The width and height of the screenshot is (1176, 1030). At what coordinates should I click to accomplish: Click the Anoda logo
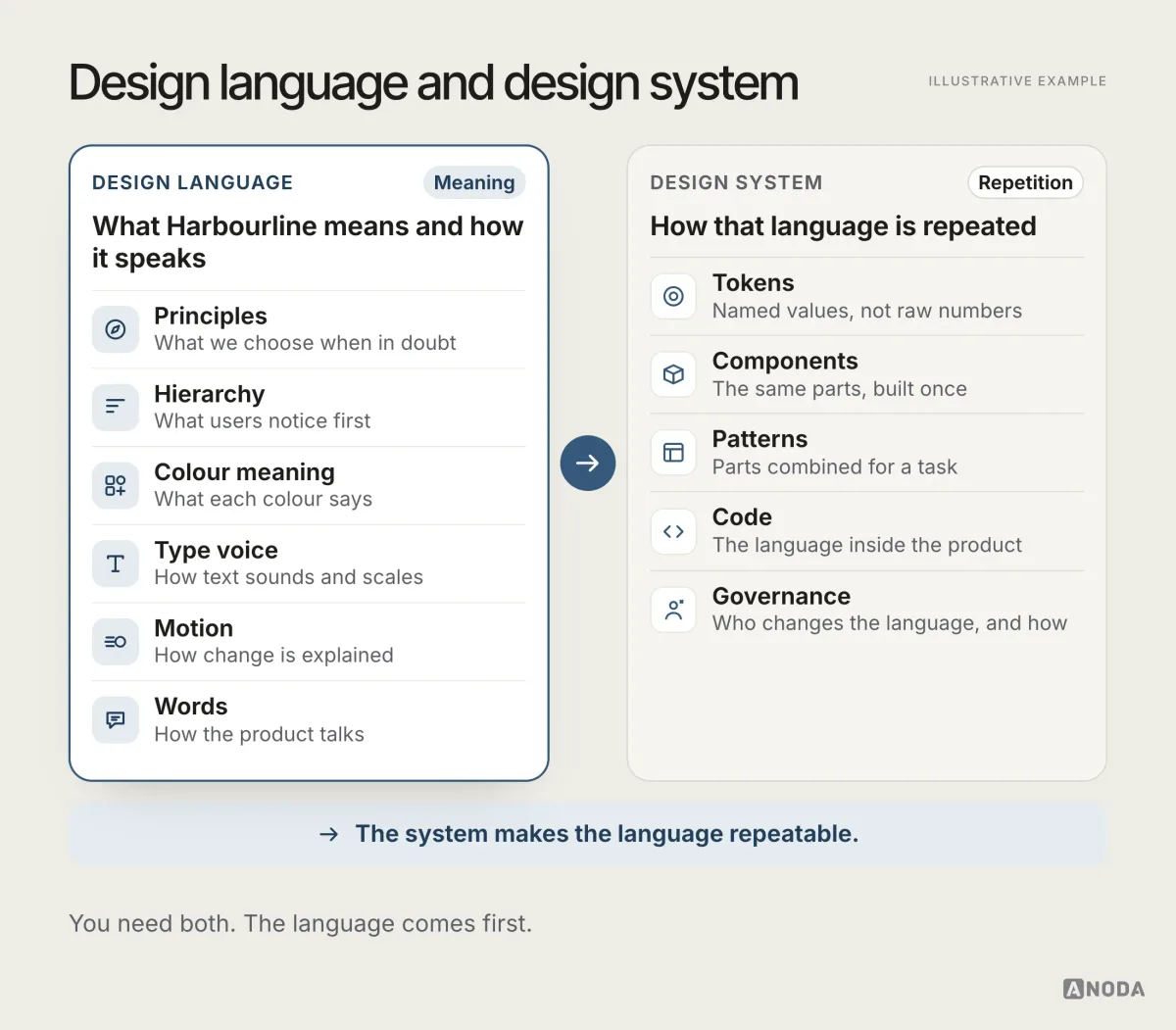point(1103,989)
